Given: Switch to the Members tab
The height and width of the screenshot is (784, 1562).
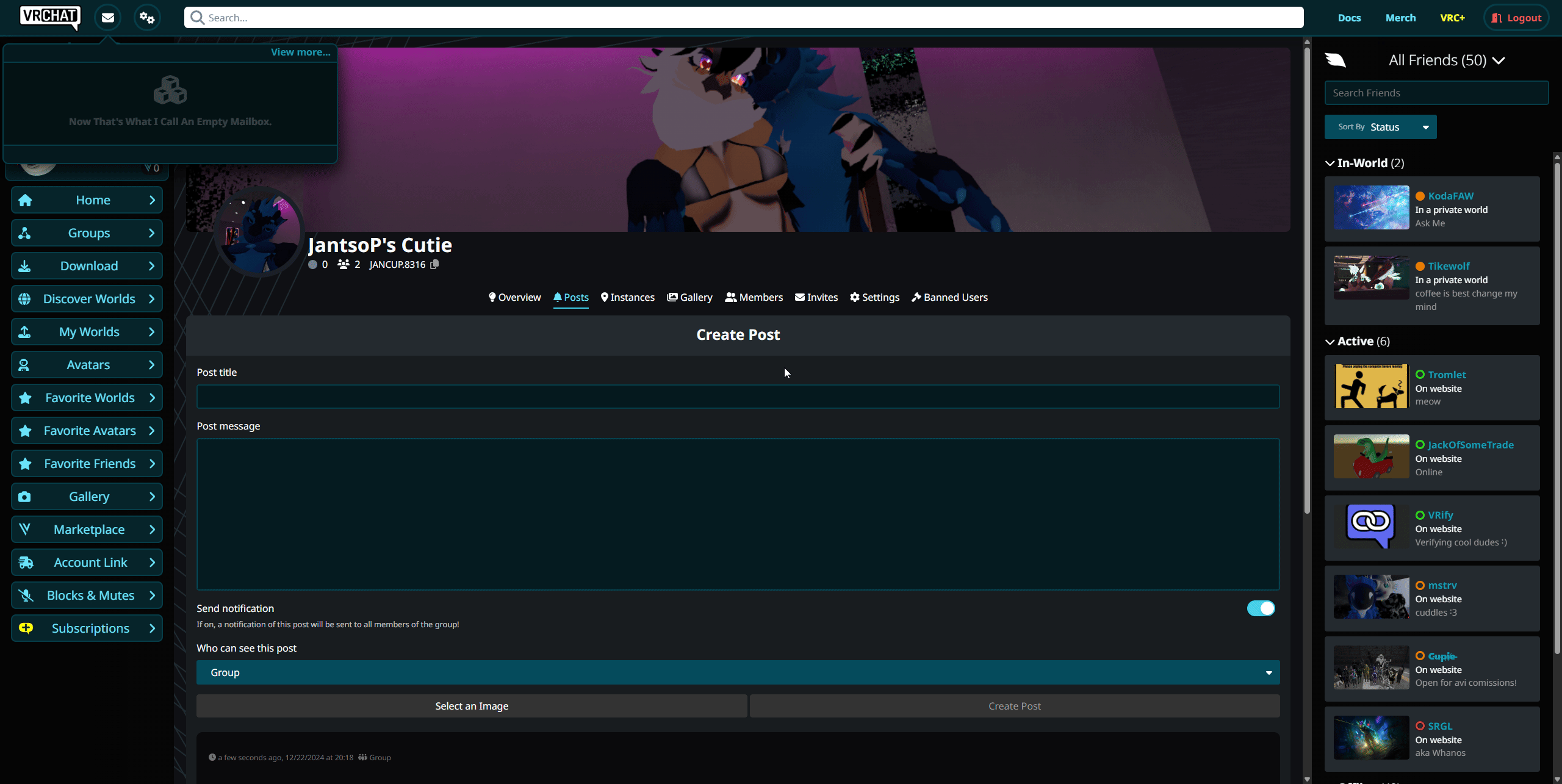Looking at the screenshot, I should coord(754,297).
